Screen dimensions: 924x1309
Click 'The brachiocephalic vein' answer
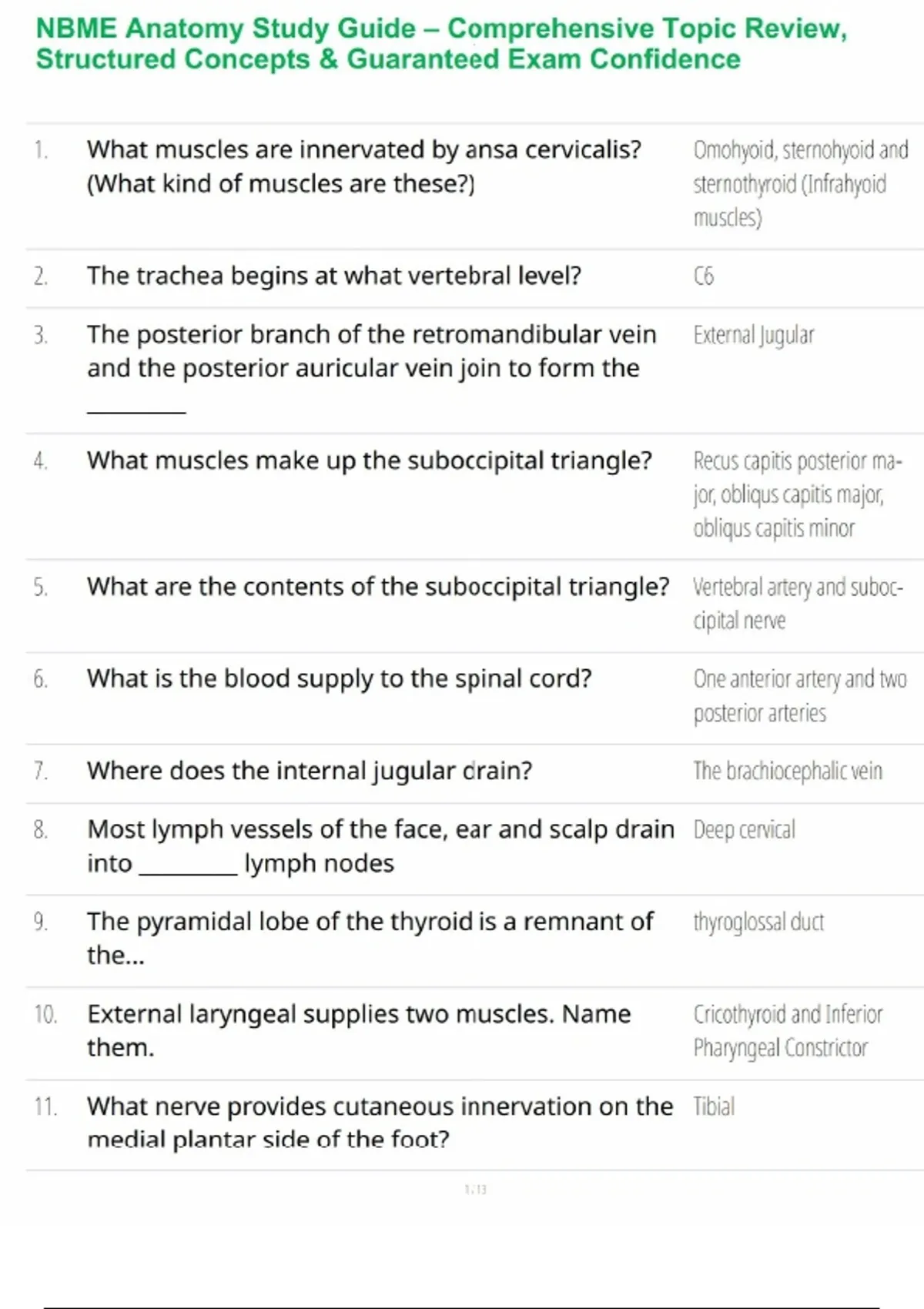point(787,771)
